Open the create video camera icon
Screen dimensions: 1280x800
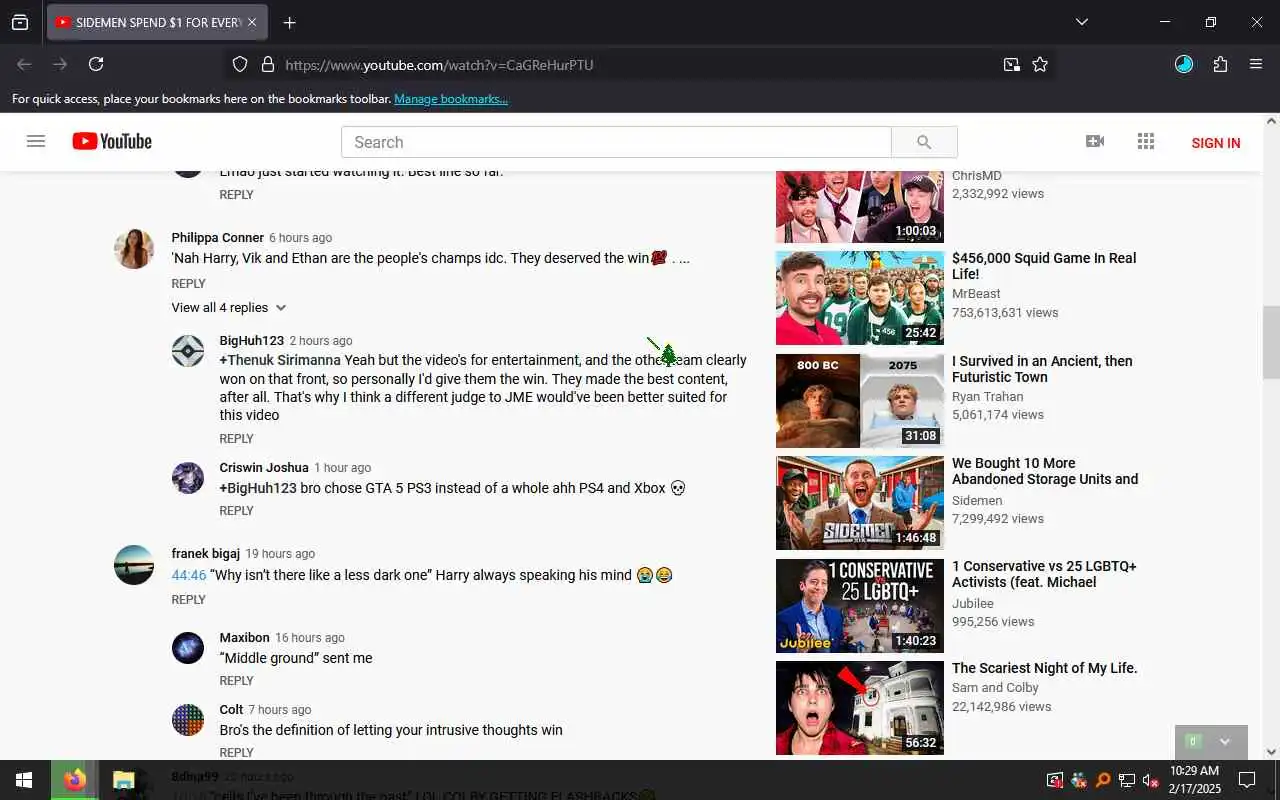(x=1095, y=142)
